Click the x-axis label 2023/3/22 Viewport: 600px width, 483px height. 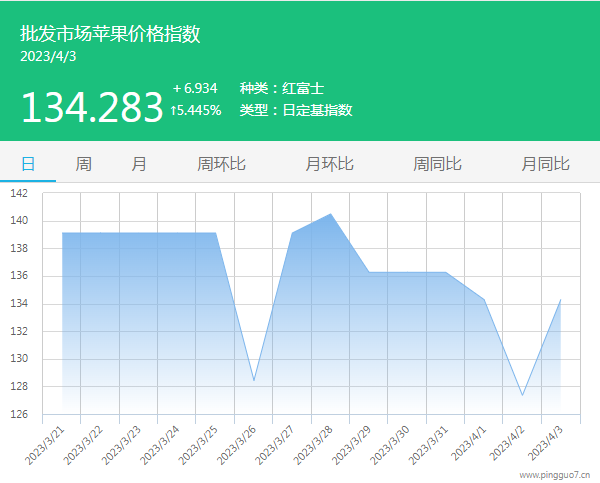83,445
